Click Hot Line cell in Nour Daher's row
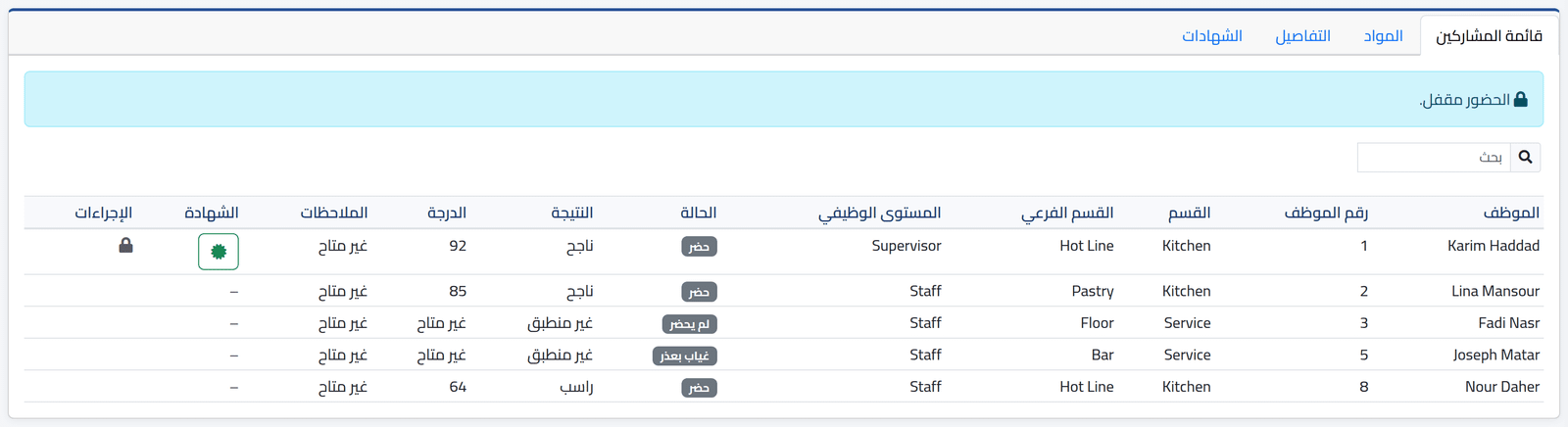Screen dimensions: 1568x427 point(1086,387)
